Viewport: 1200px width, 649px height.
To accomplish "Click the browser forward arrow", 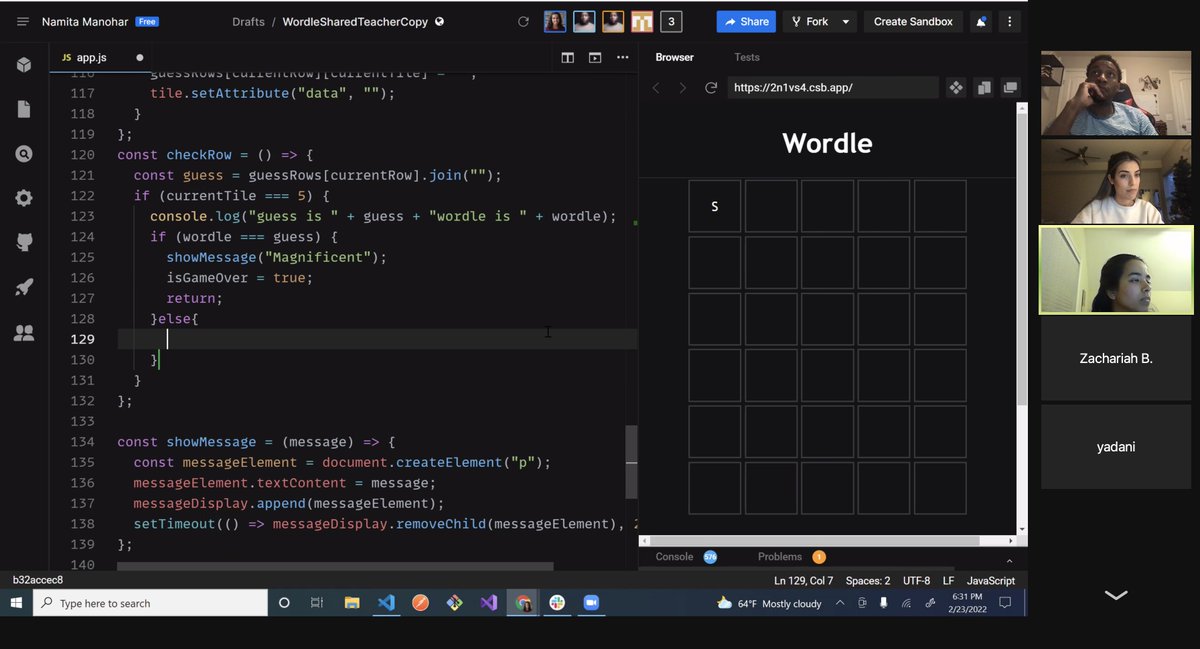I will [683, 88].
